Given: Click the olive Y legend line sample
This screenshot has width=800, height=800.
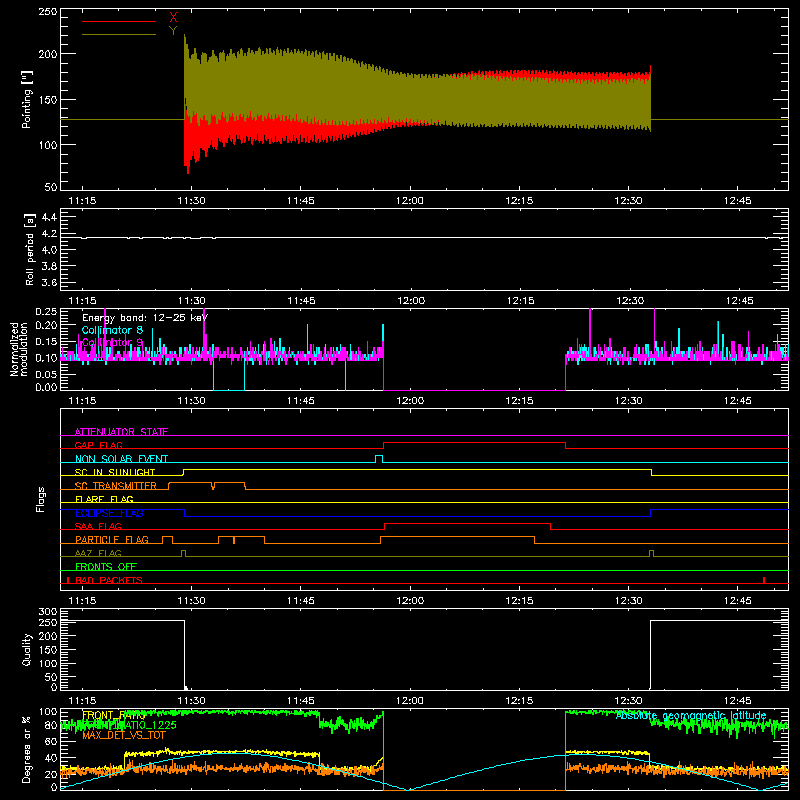Looking at the screenshot, I should [x=118, y=34].
